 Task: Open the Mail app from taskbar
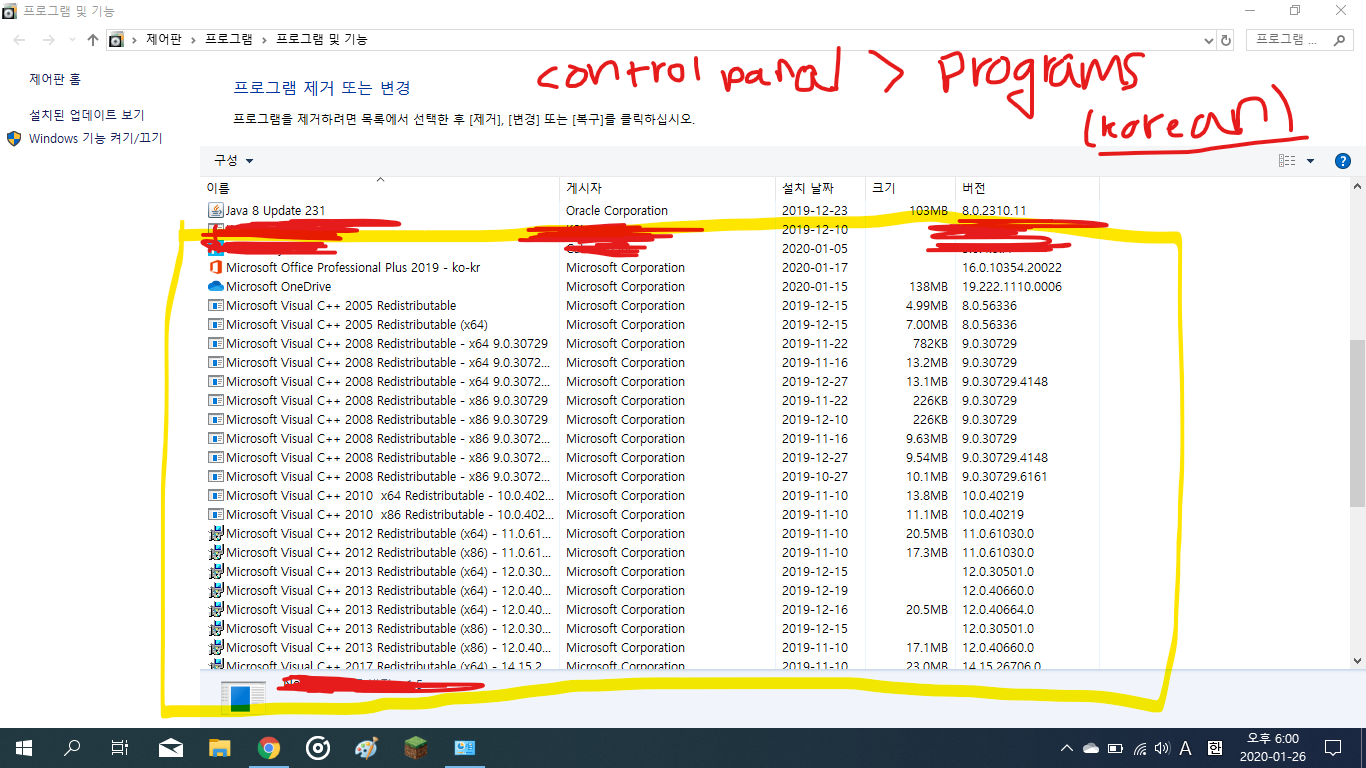pos(171,748)
